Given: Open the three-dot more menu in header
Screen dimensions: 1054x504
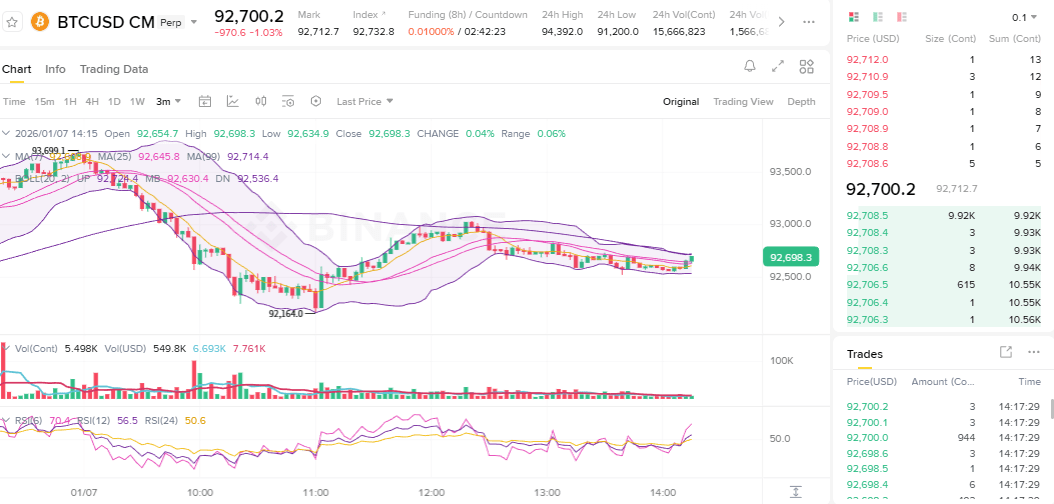Looking at the screenshot, I should point(809,22).
